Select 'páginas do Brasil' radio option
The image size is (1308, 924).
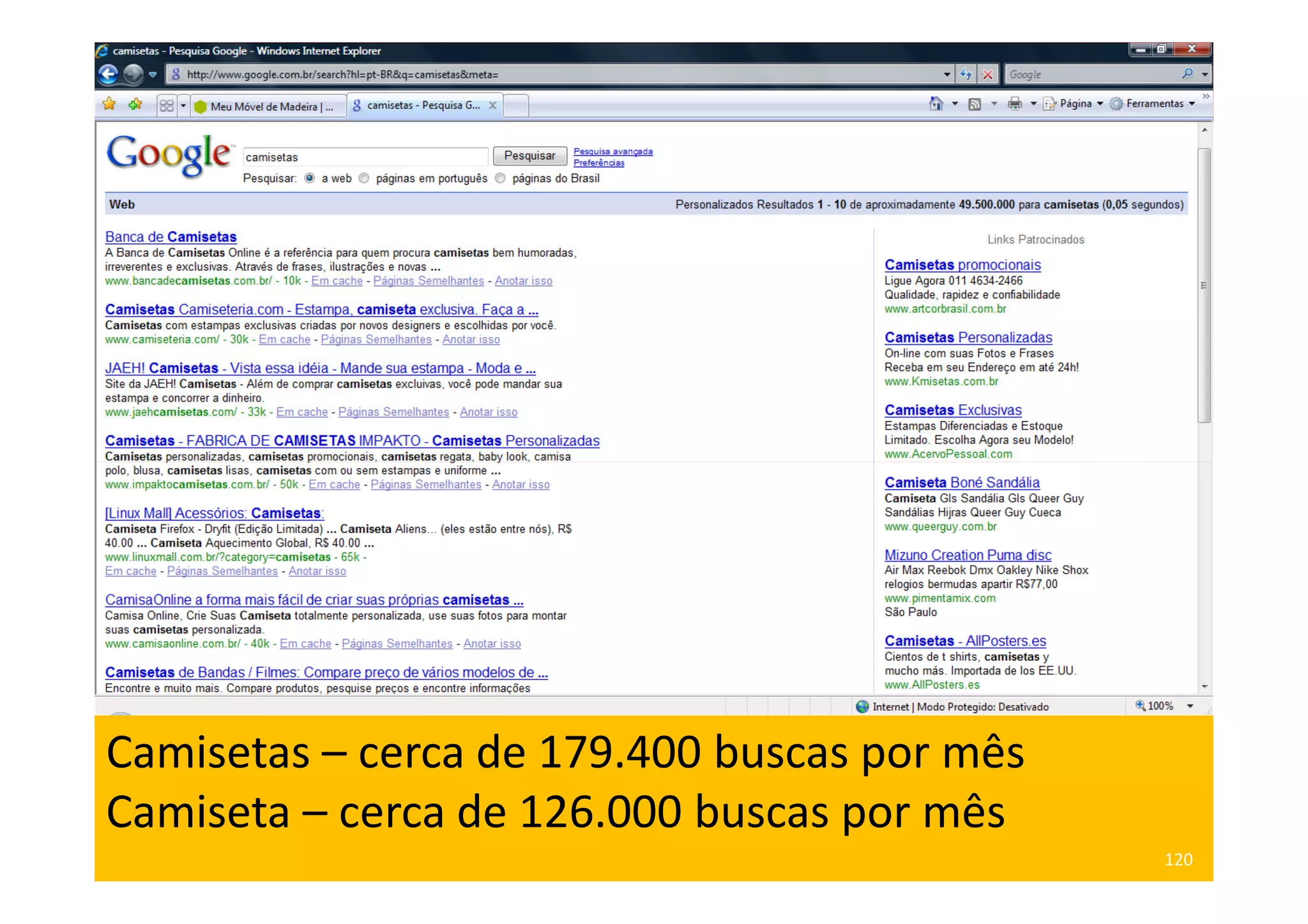[500, 178]
